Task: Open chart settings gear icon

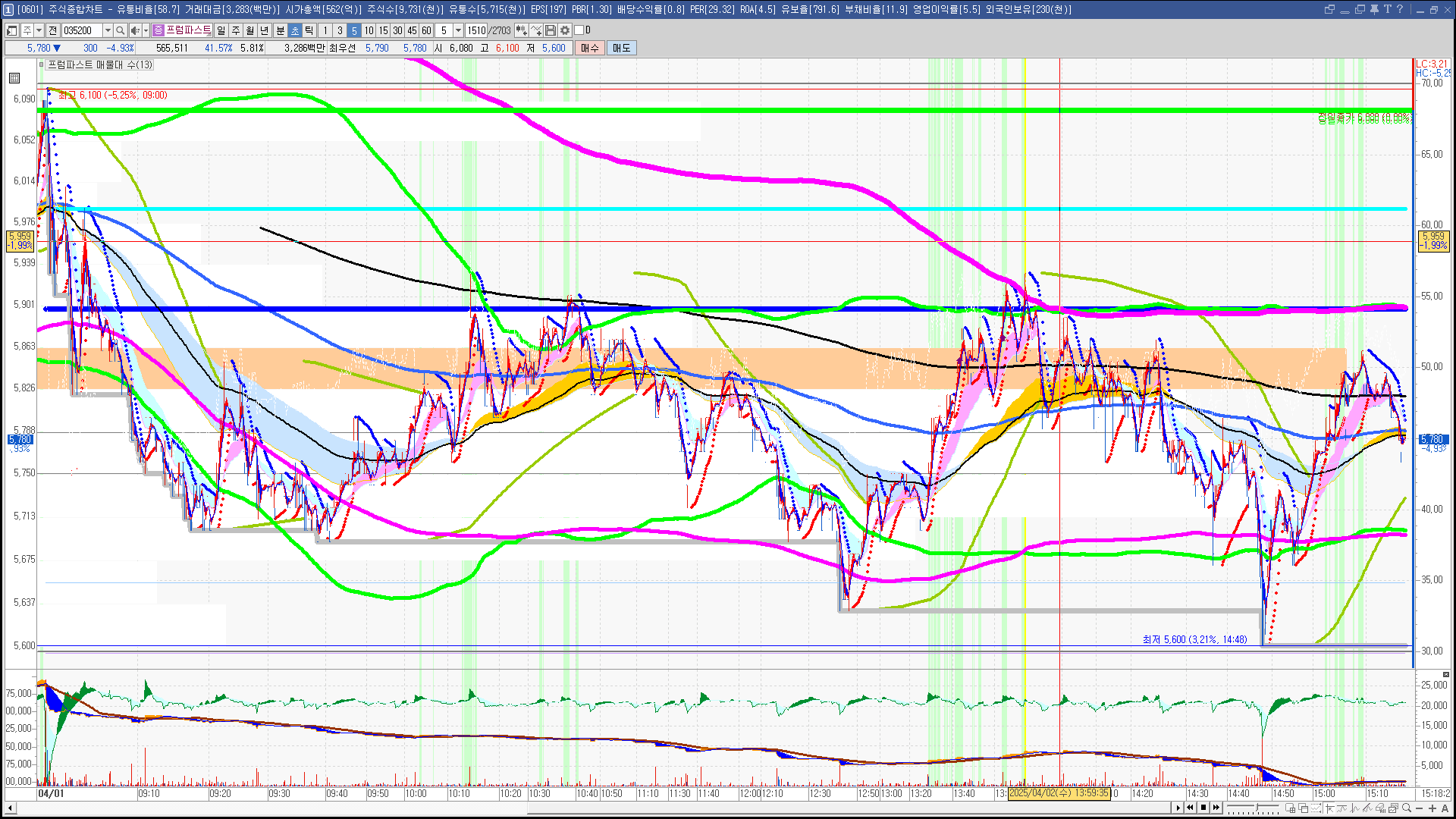Action: coord(565,30)
